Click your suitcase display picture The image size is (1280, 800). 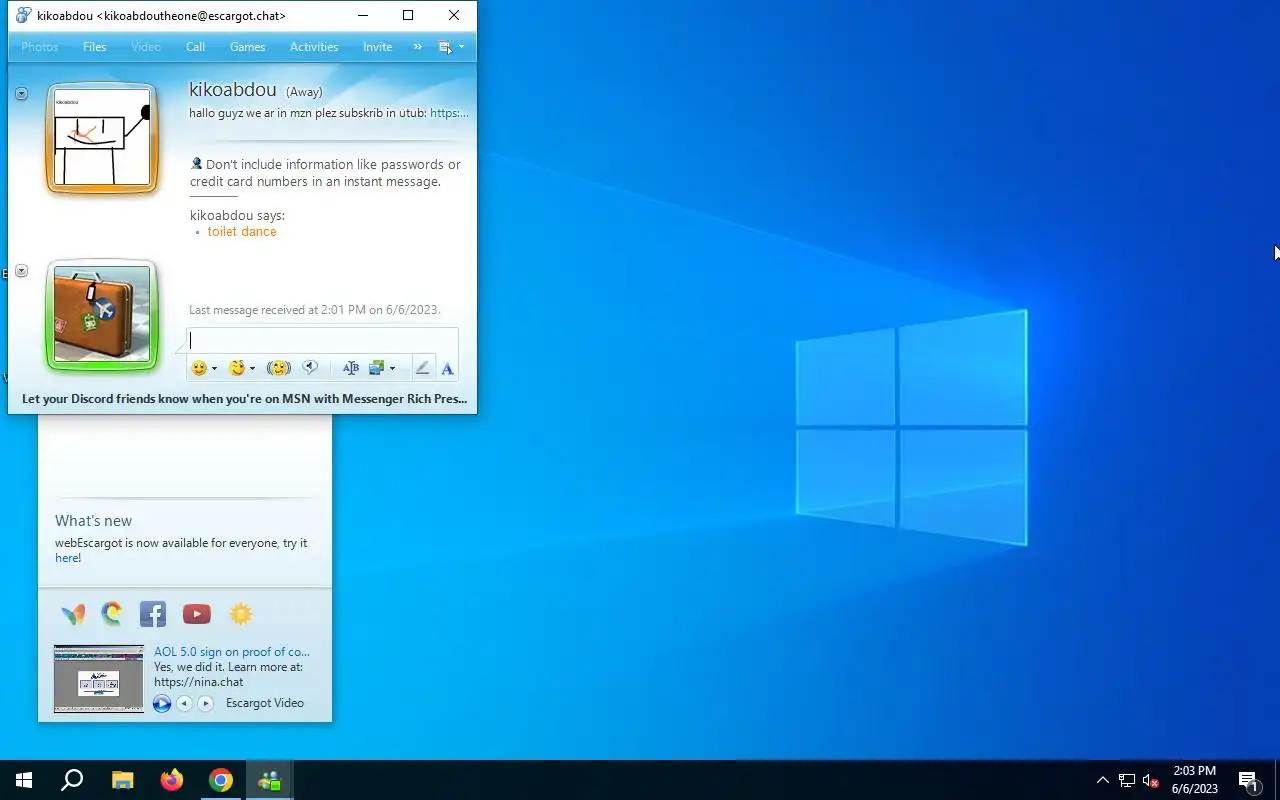coord(102,315)
